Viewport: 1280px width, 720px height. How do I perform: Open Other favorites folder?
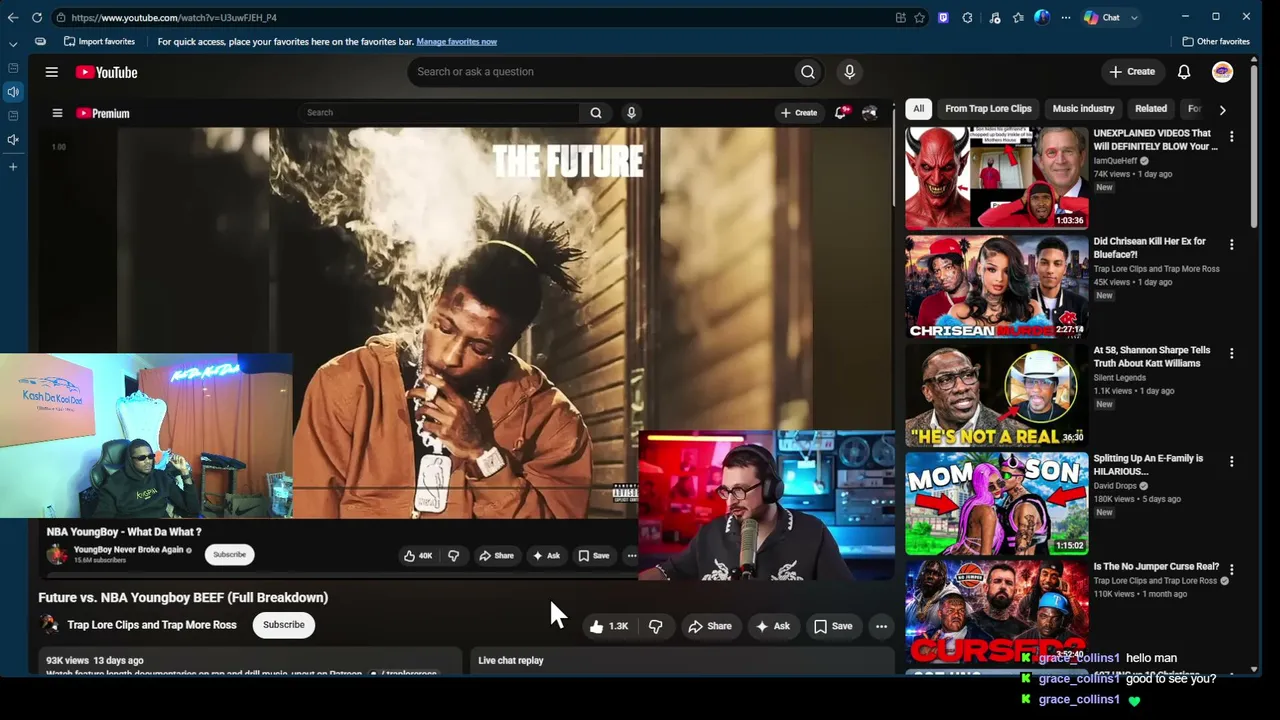[x=1216, y=41]
